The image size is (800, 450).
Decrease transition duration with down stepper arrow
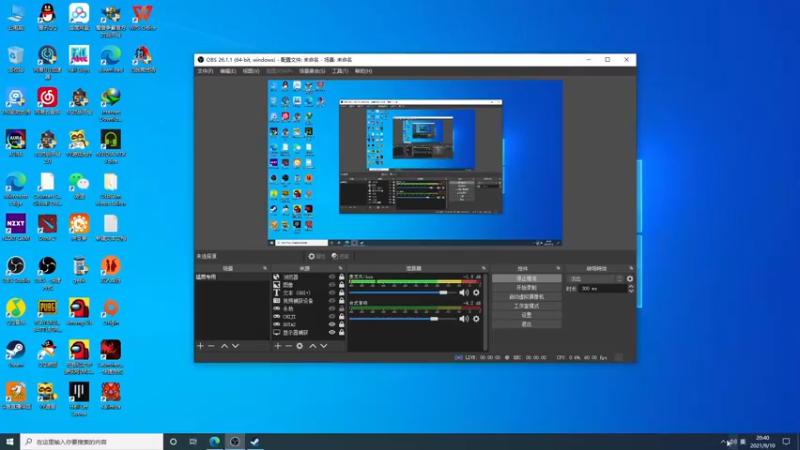click(x=631, y=291)
